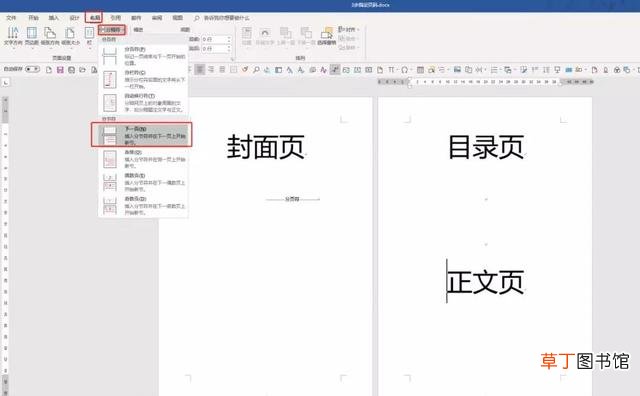Click the pink Save icon in quick toolbar
This screenshot has height=396, width=640.
[60, 70]
